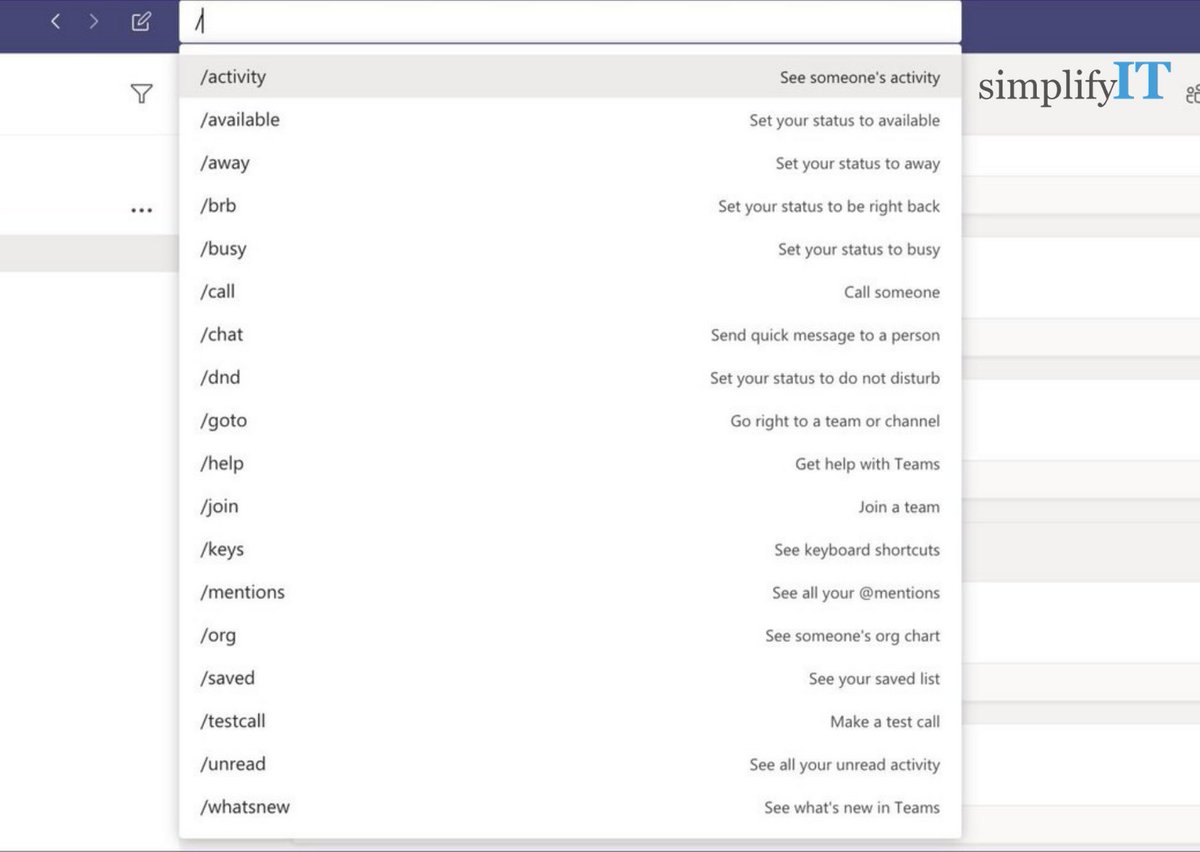
Task: Pick the /org command
Action: pos(570,636)
